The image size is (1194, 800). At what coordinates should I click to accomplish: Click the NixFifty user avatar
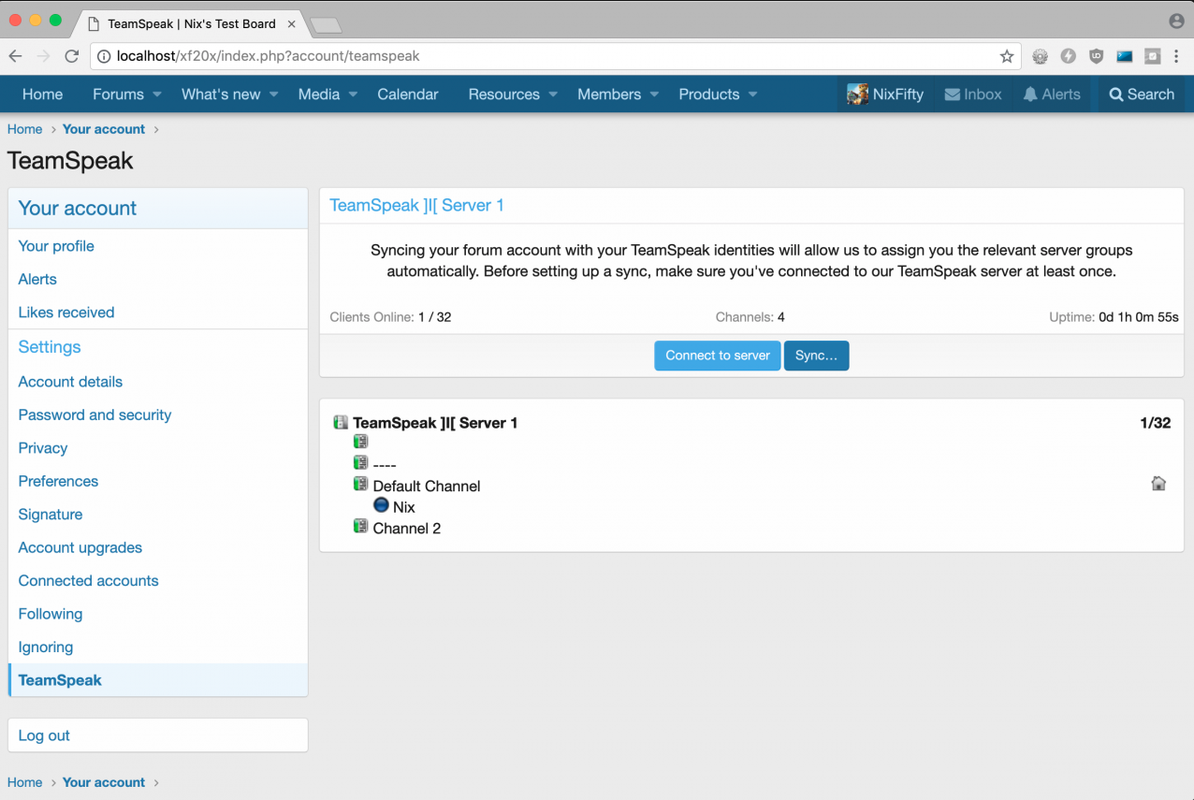pos(857,94)
